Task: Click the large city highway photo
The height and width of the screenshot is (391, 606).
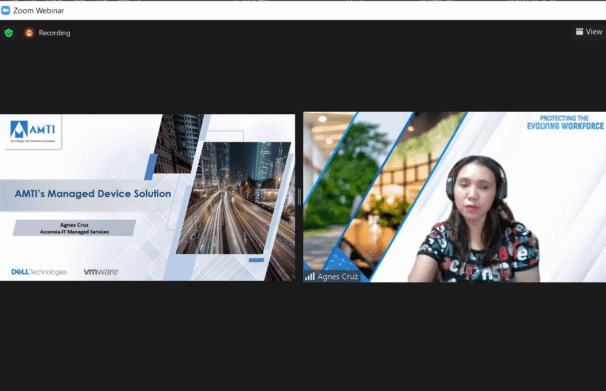Action: tap(233, 198)
